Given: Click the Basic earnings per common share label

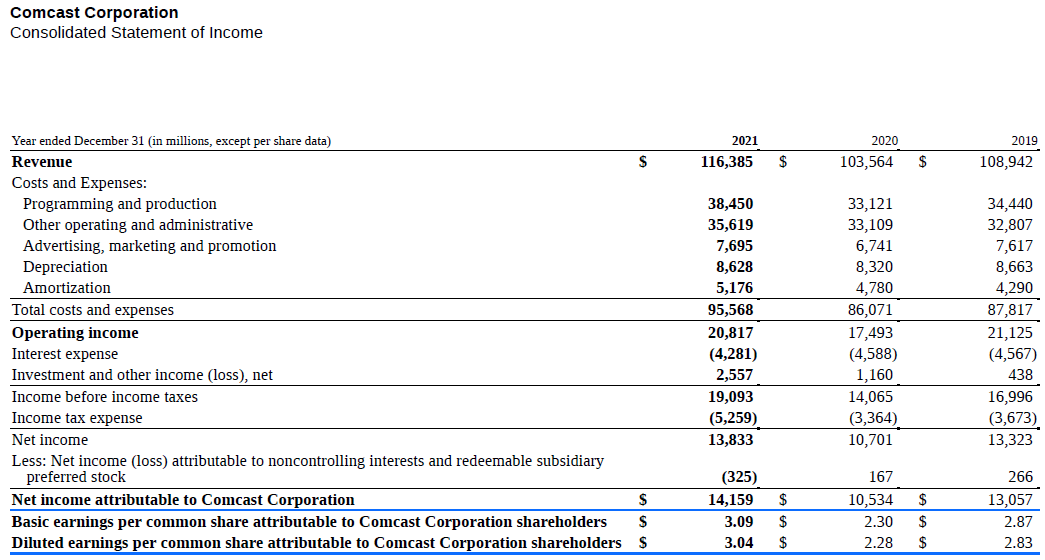Looking at the screenshot, I should click(309, 521).
